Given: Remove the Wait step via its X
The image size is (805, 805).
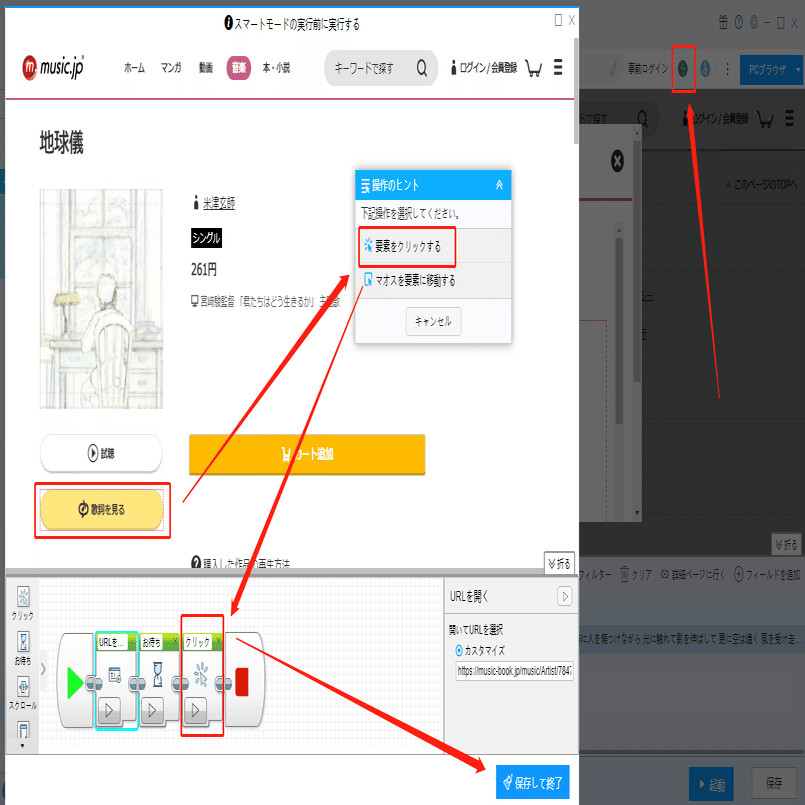Looking at the screenshot, I should point(176,641).
